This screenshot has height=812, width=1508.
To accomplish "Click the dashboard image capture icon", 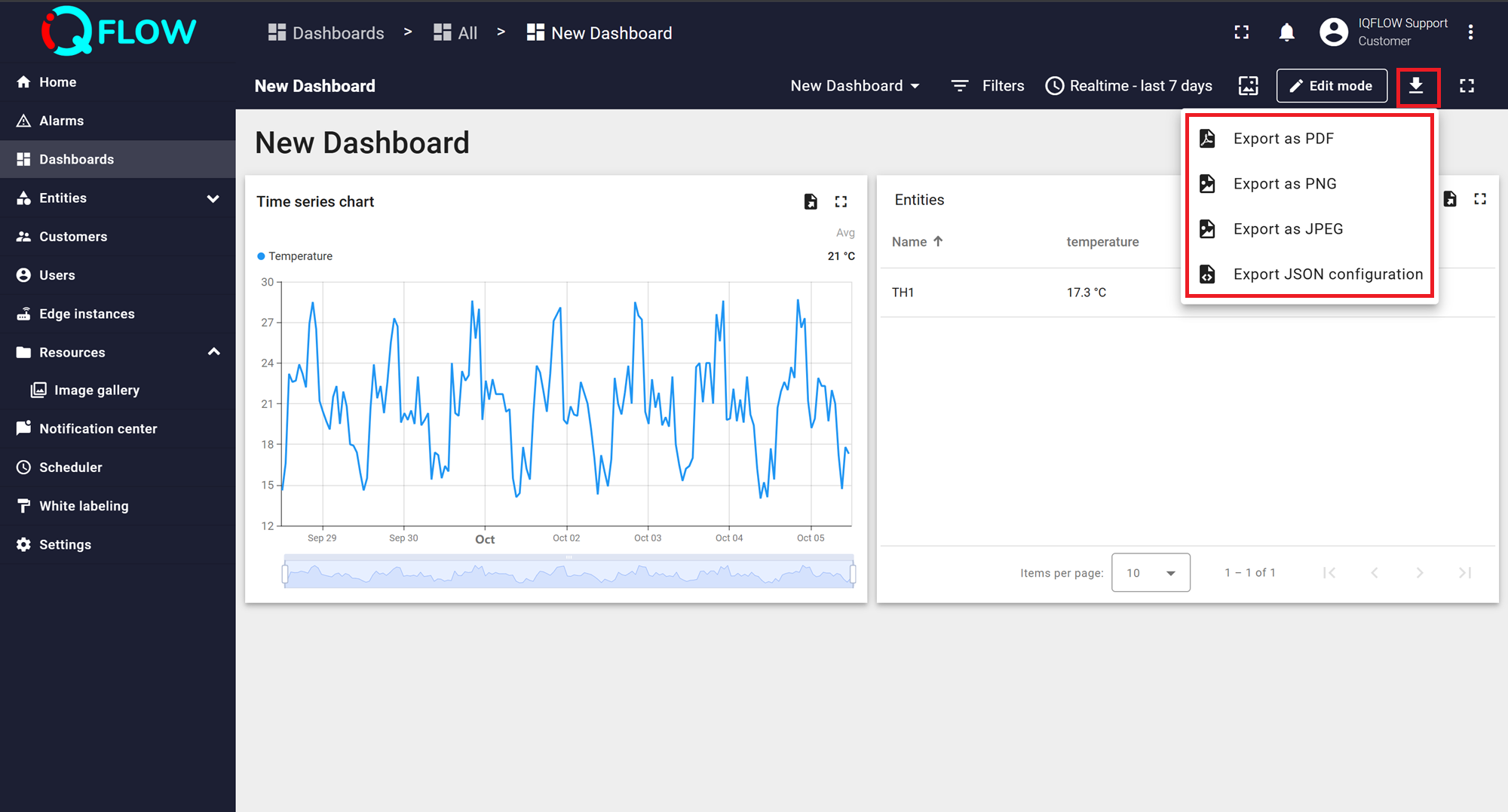I will (x=1248, y=86).
